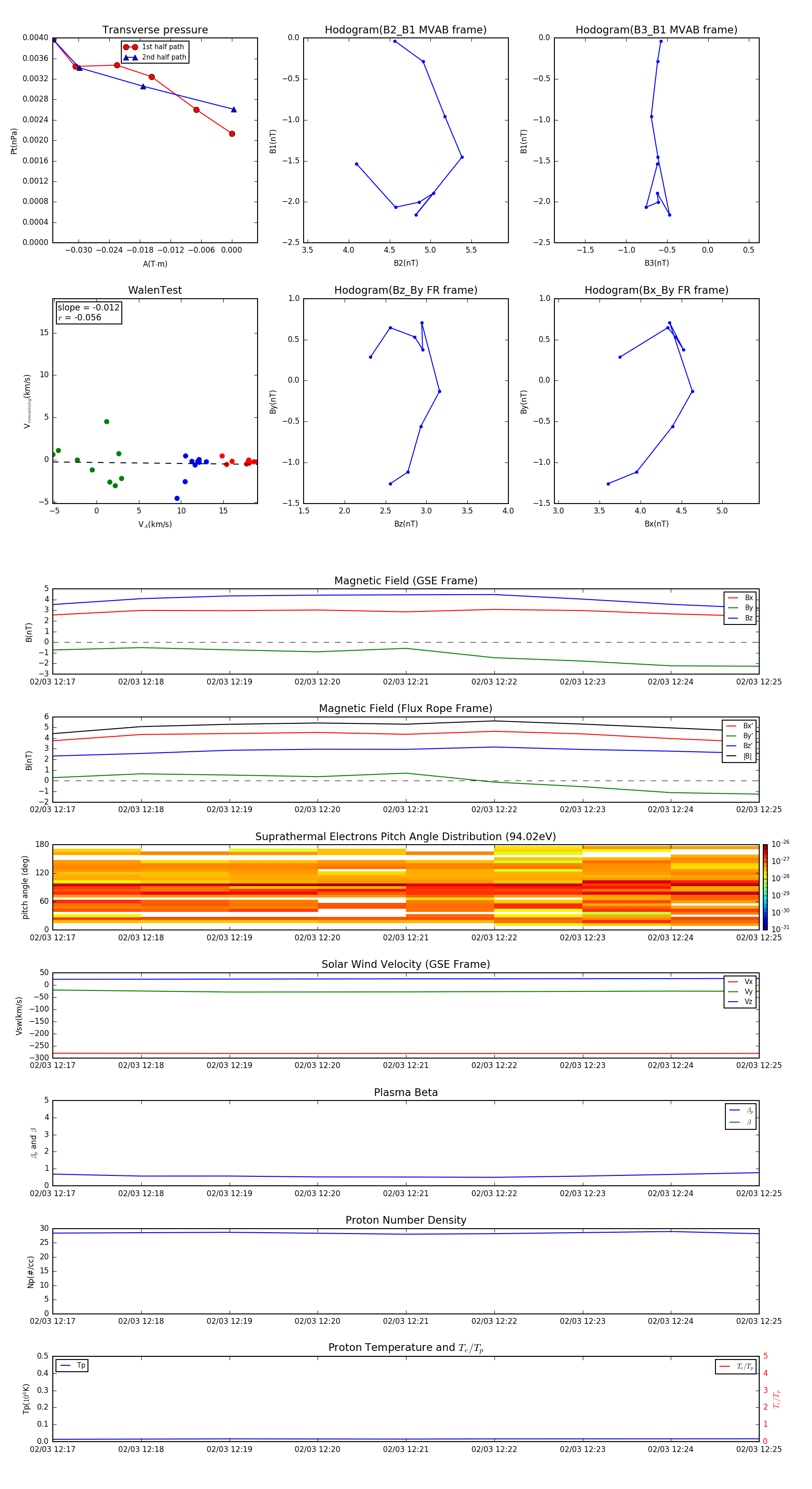Click the 'WalenTest' plot title

click(155, 290)
